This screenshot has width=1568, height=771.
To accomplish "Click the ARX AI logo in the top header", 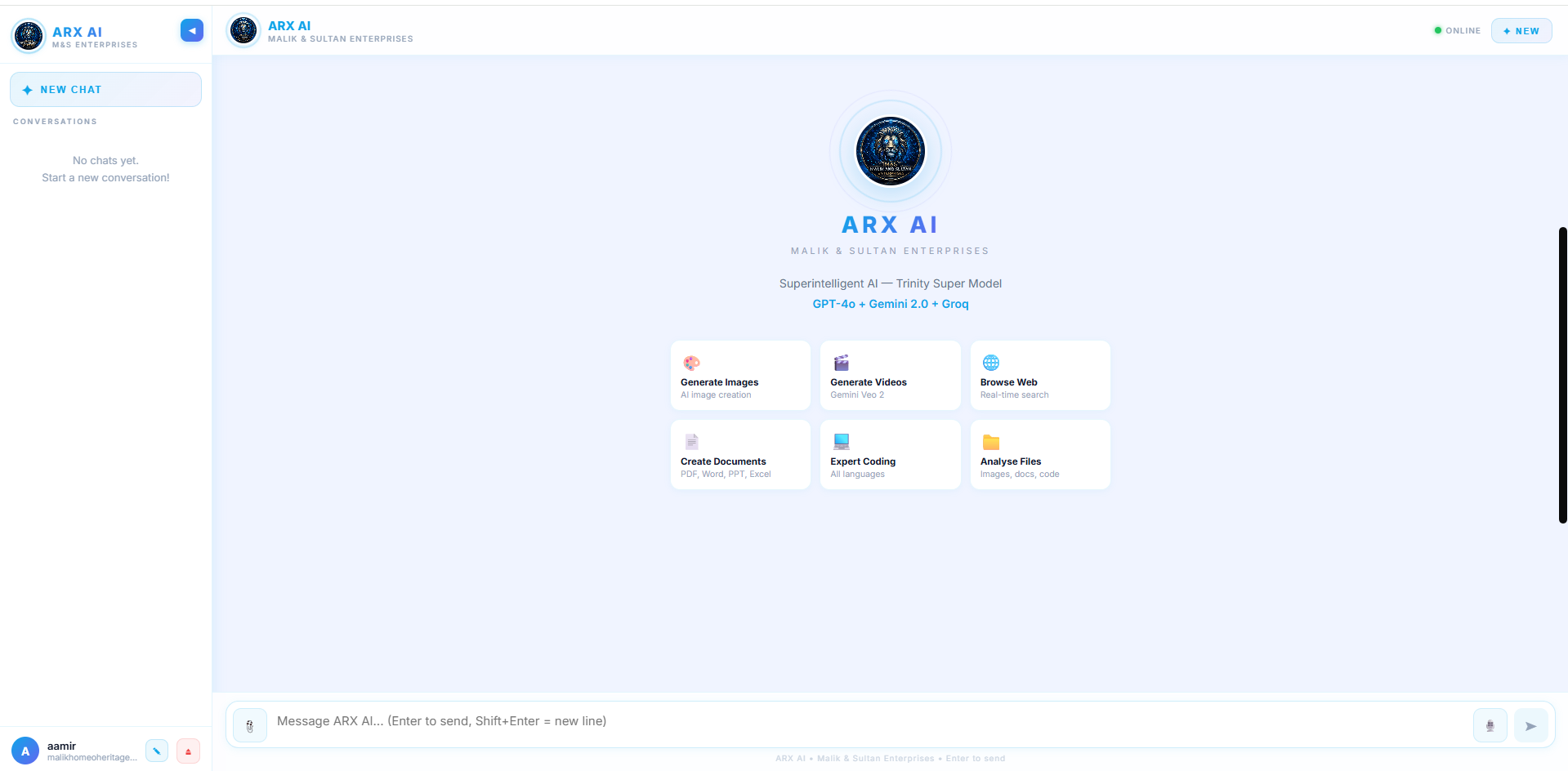I will click(243, 31).
